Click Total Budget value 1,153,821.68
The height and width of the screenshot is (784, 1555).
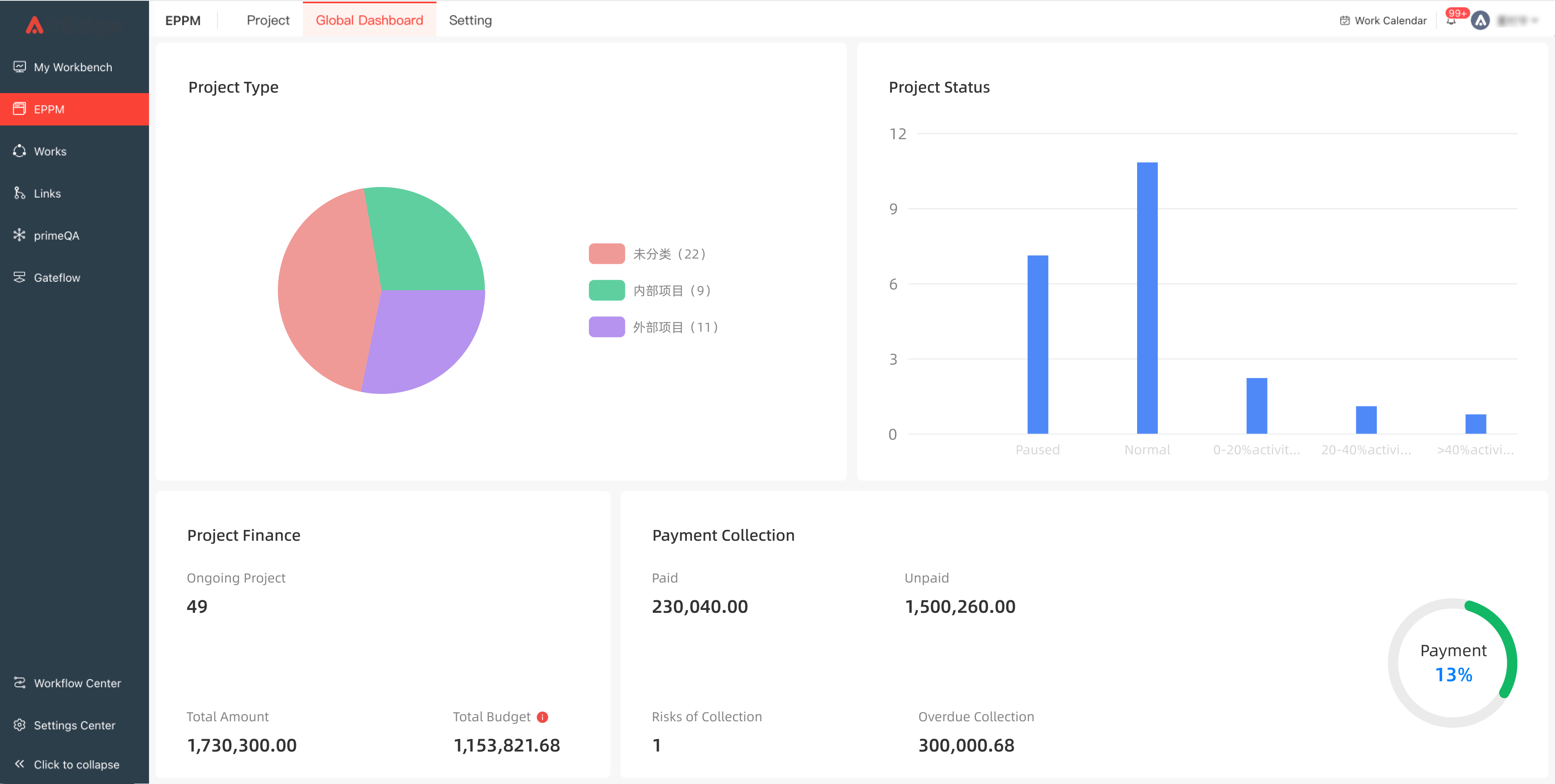(507, 746)
